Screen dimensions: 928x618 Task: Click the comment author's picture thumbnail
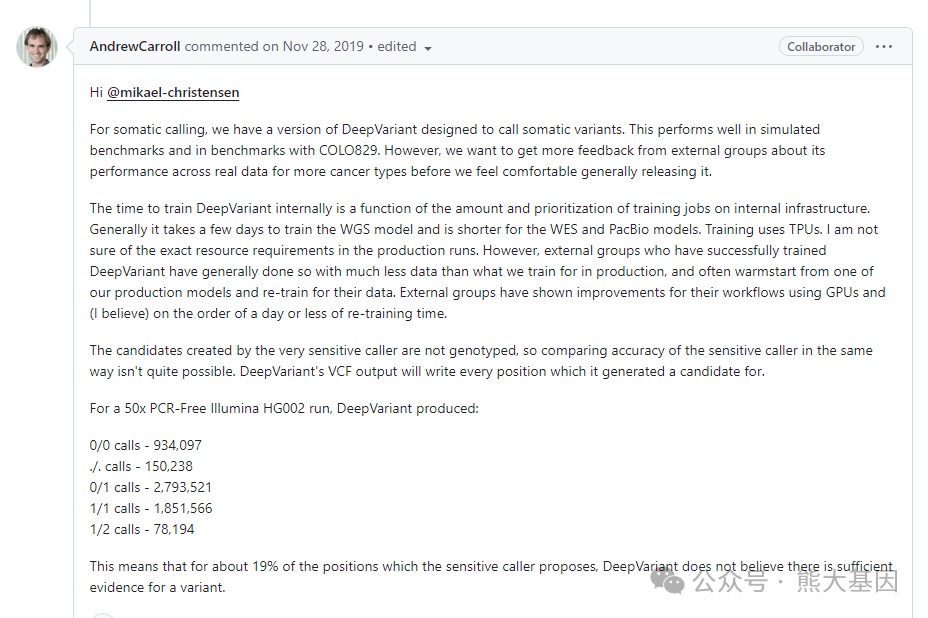[37, 46]
